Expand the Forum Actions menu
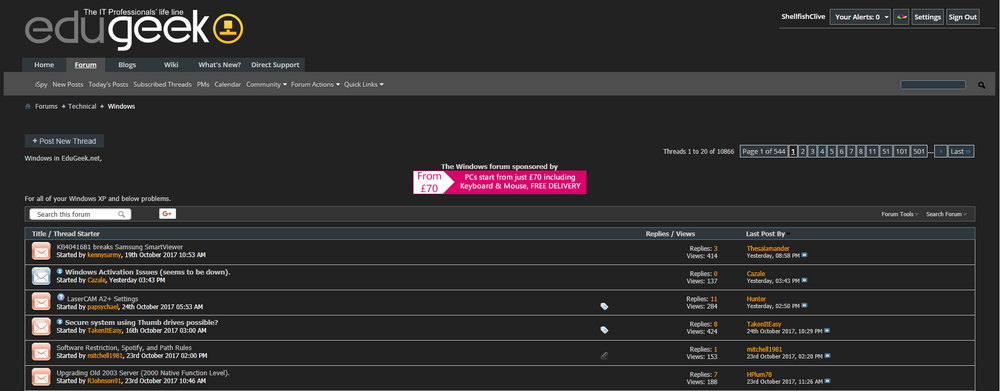 pos(315,84)
